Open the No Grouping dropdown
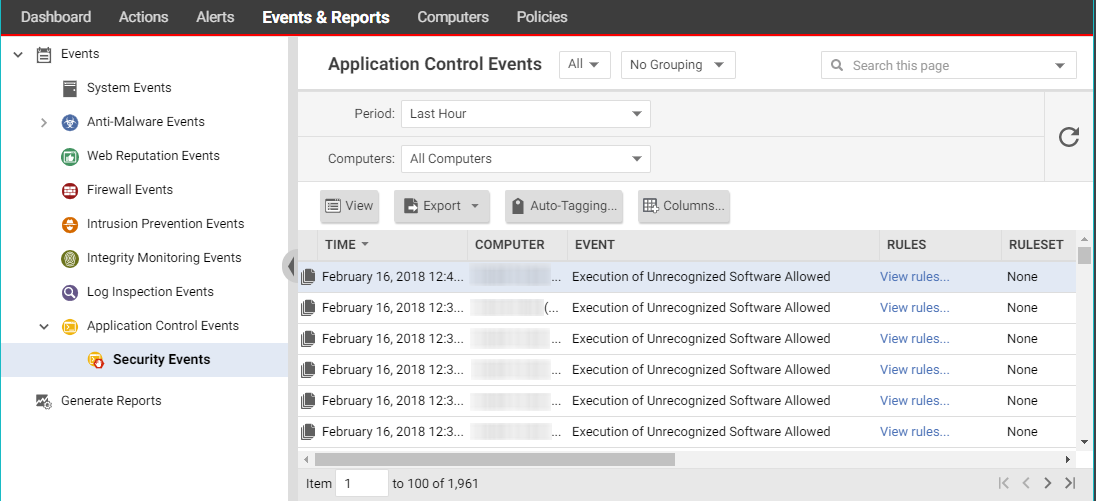 pyautogui.click(x=678, y=65)
